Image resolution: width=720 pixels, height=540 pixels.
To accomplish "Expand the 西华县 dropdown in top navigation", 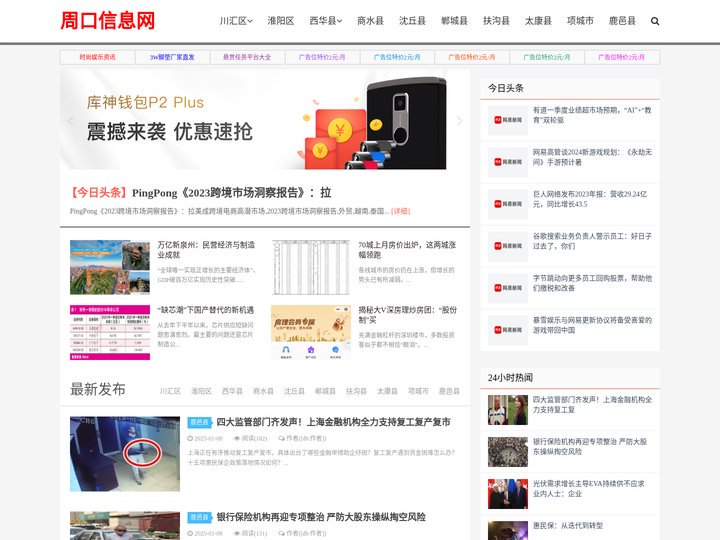I will (326, 21).
